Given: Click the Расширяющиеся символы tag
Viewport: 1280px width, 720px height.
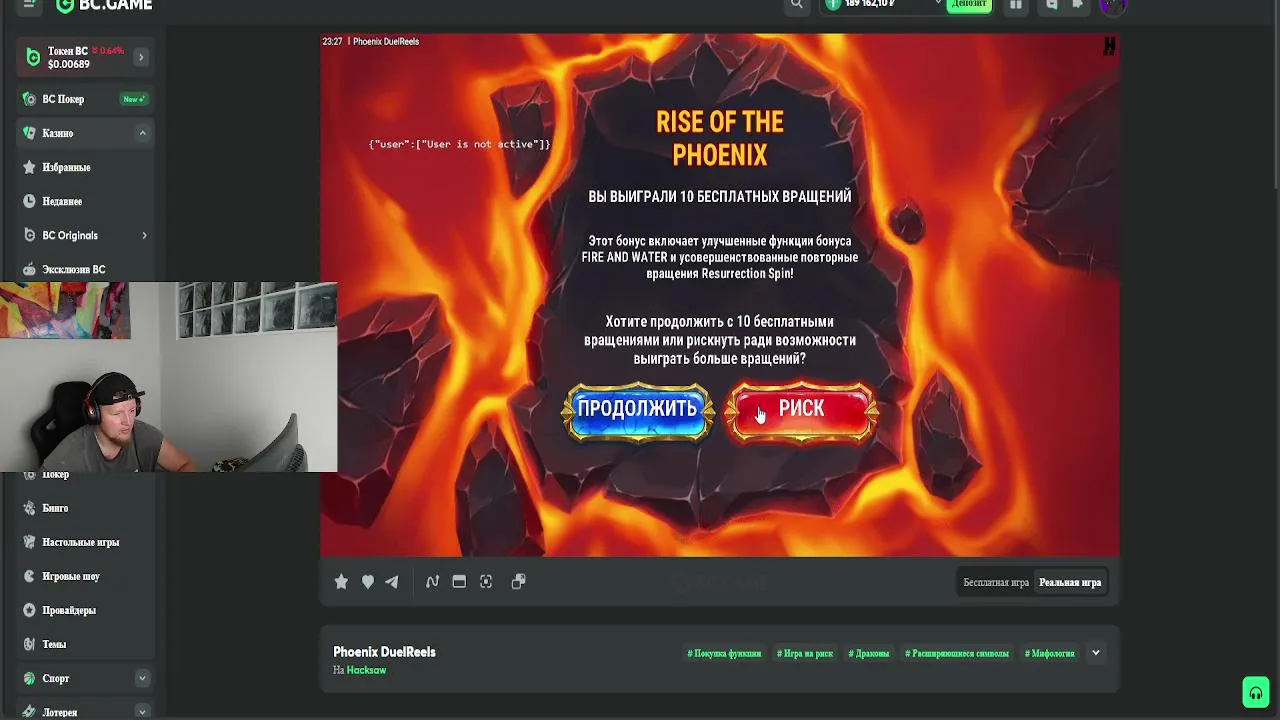Looking at the screenshot, I should point(957,653).
